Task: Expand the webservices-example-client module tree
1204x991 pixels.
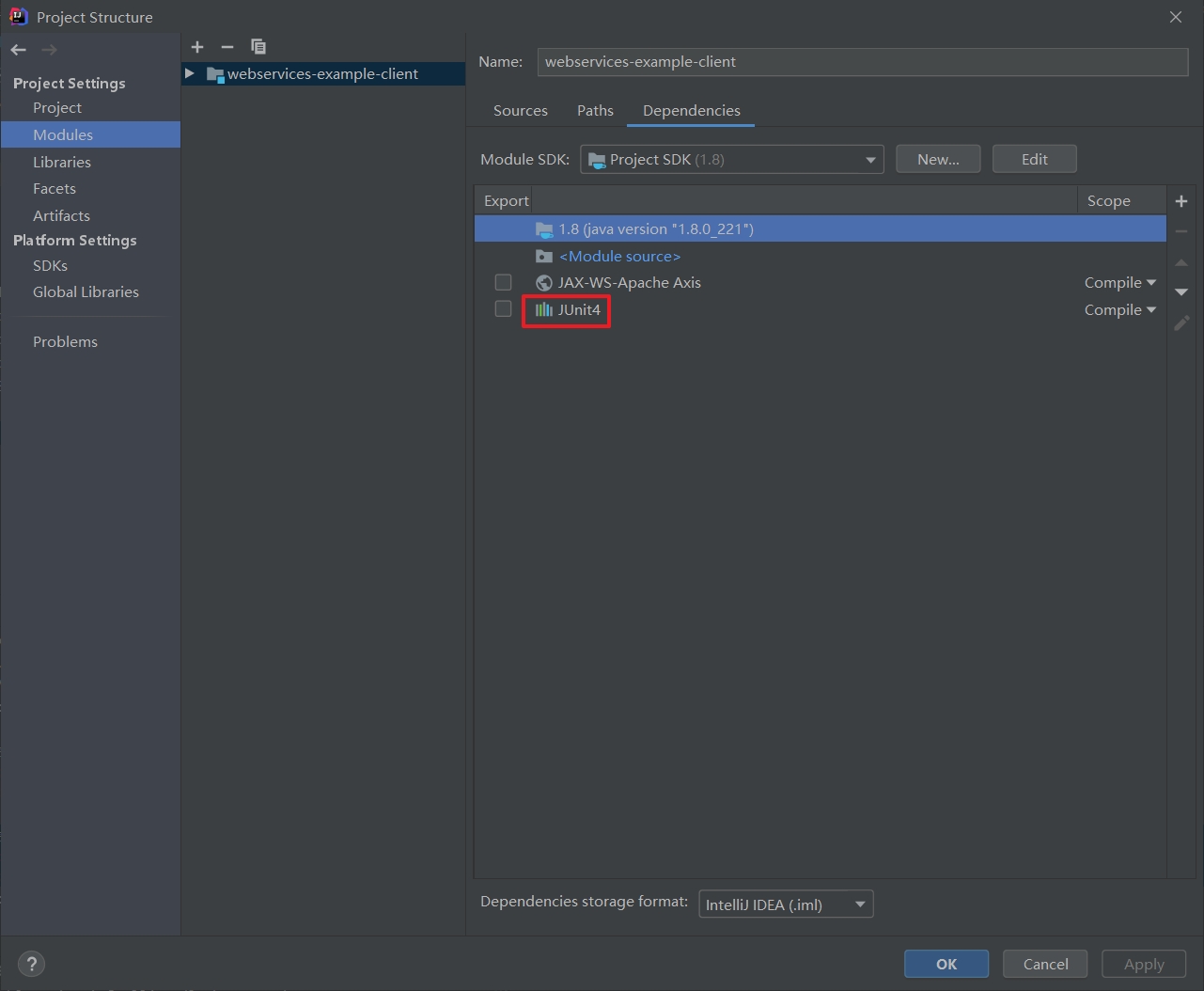Action: [189, 73]
